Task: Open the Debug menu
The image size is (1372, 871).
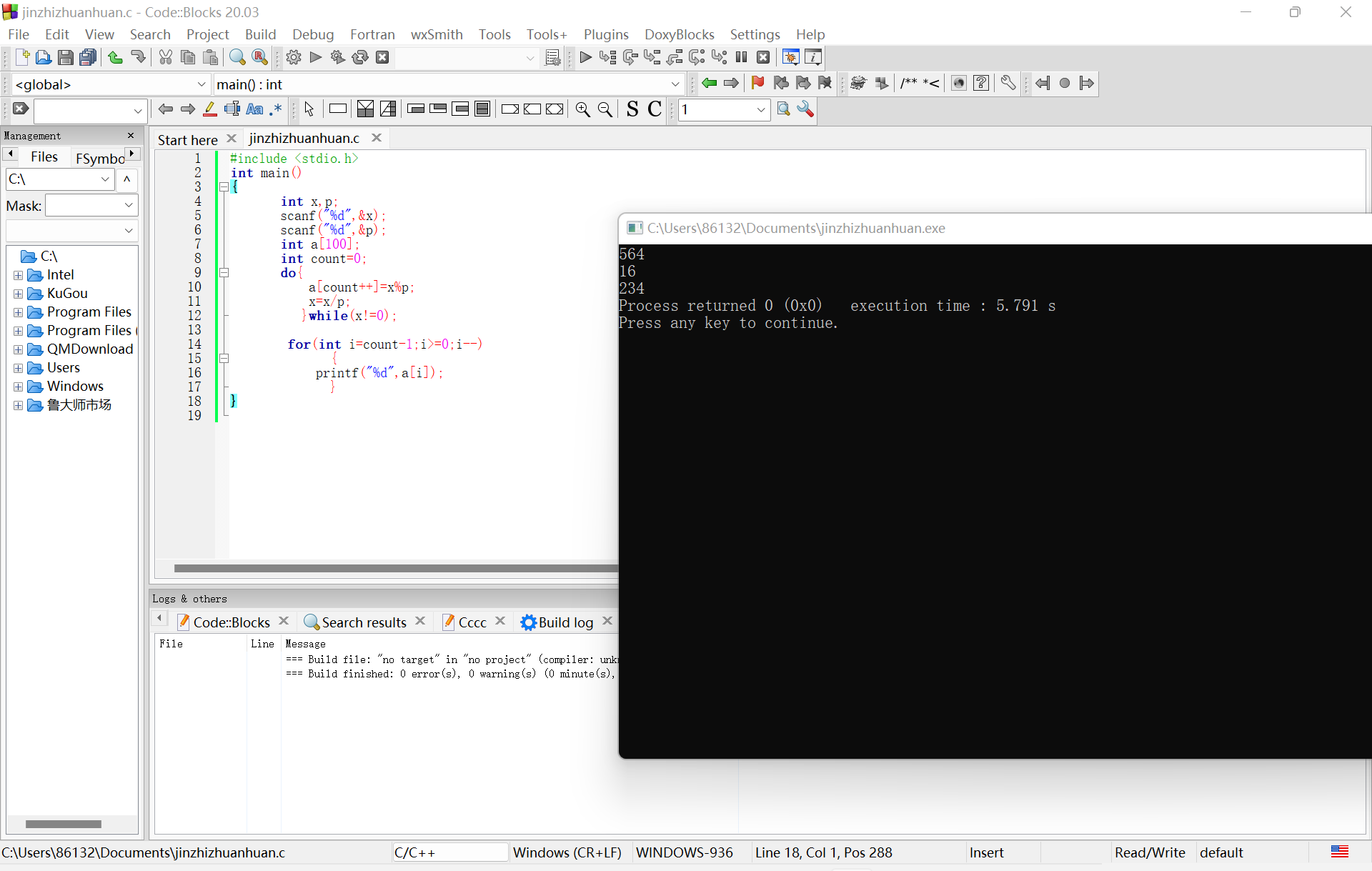Action: click(x=312, y=34)
